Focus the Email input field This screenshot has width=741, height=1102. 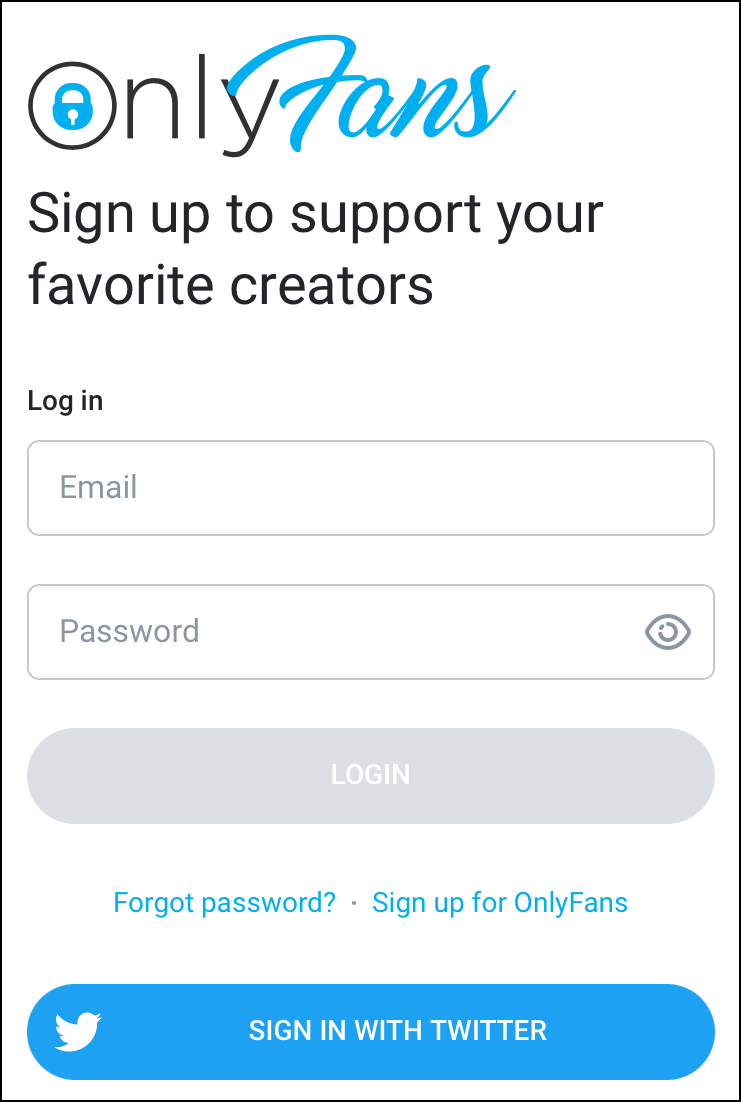tap(370, 488)
